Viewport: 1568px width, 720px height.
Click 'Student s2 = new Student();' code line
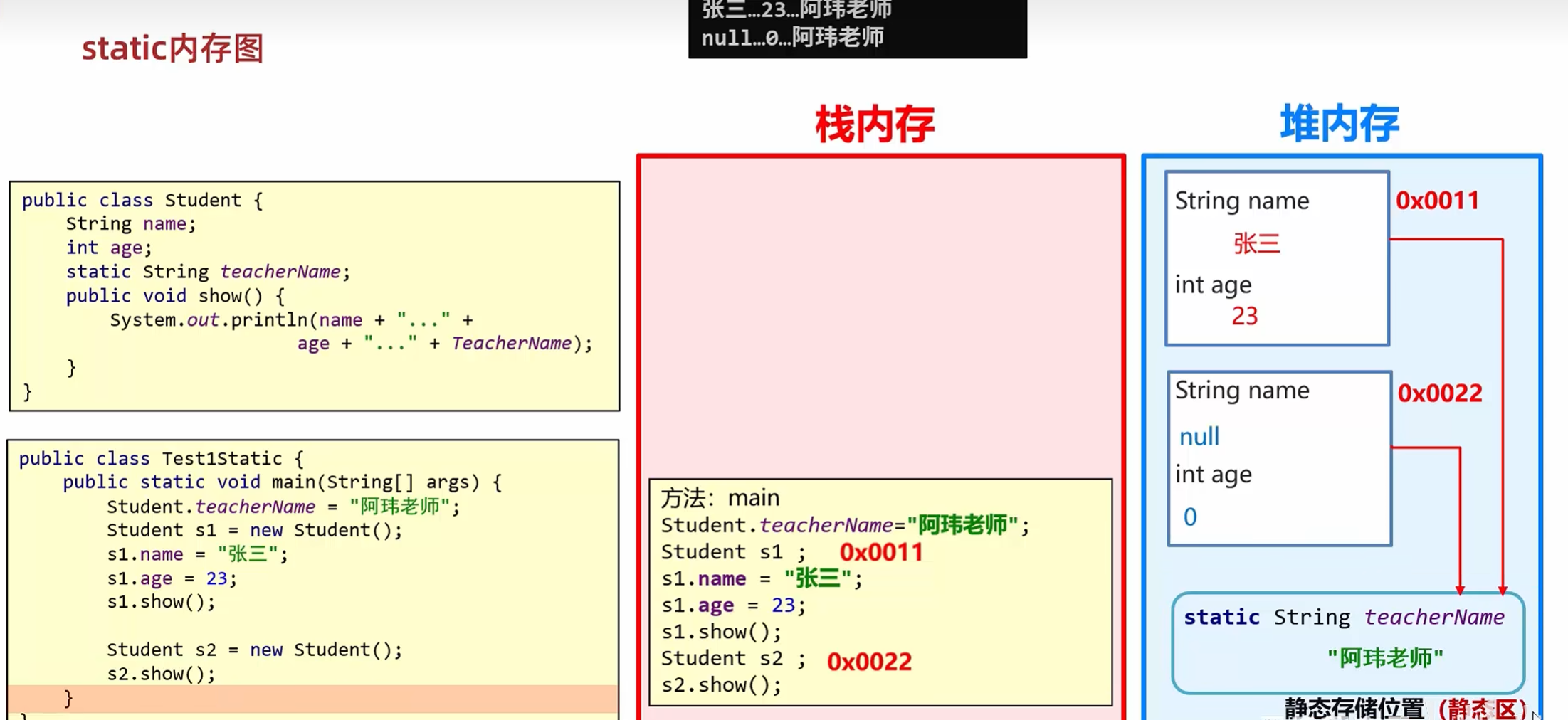click(x=255, y=650)
